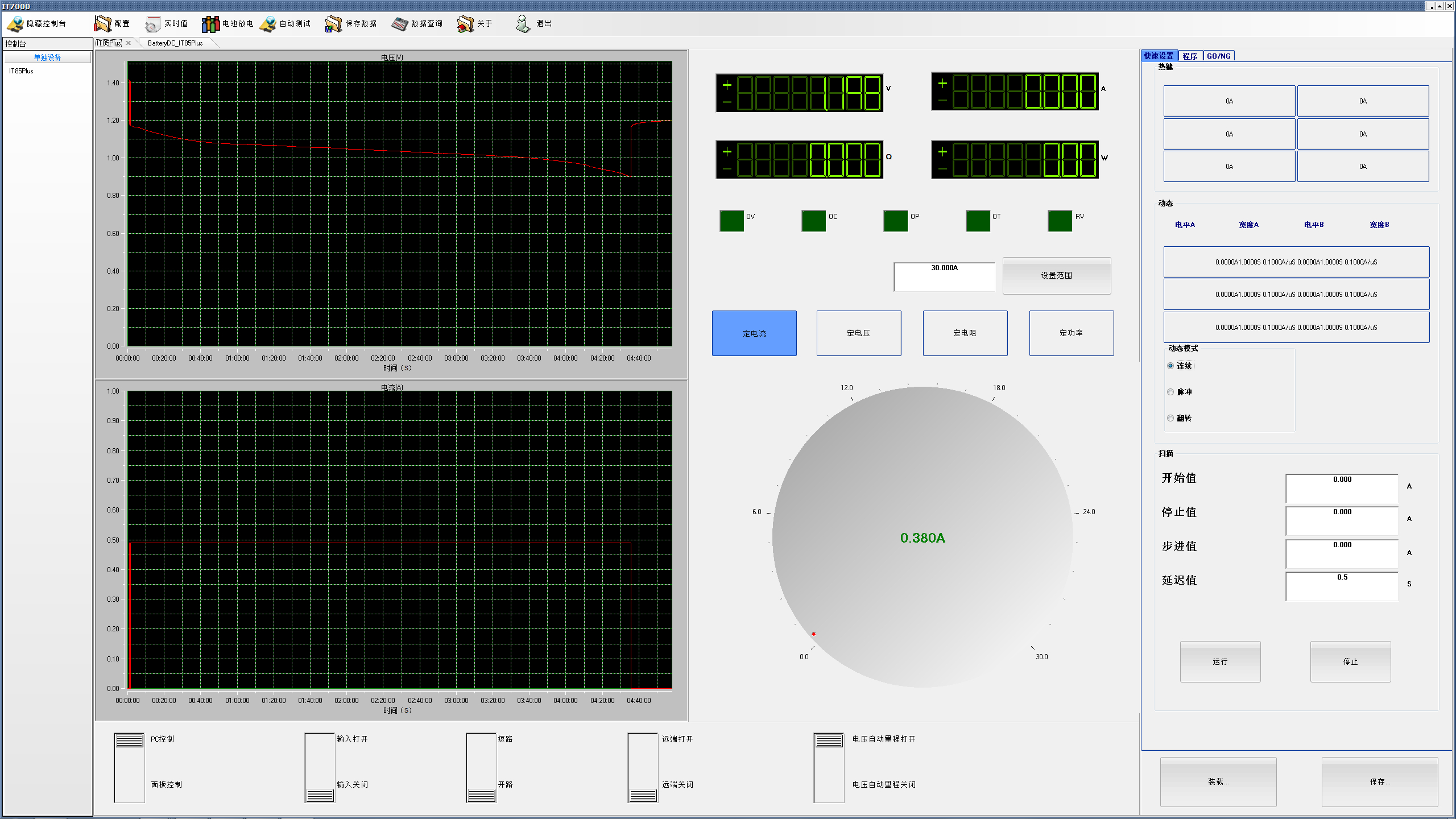Click the 装载 load button
1456x819 pixels.
tap(1218, 782)
